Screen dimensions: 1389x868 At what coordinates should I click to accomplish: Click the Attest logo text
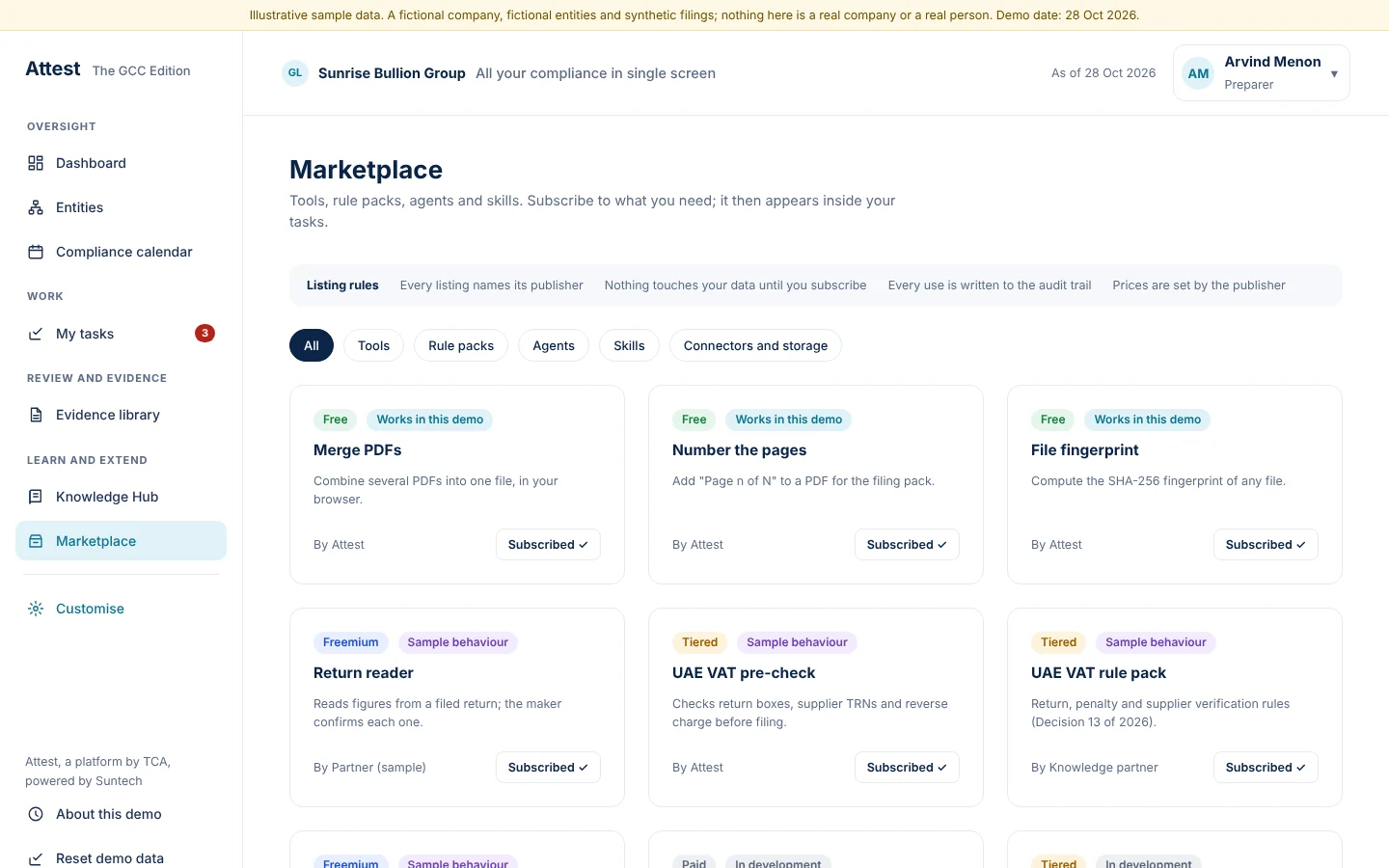click(x=53, y=68)
